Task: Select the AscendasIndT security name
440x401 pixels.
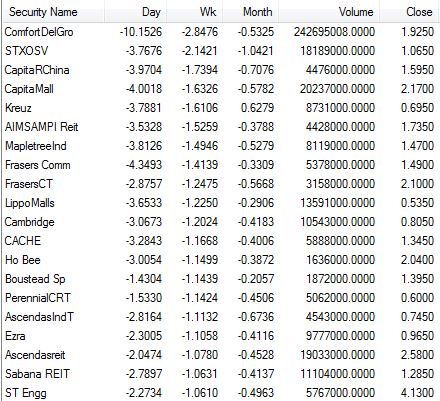Action: [x=39, y=317]
